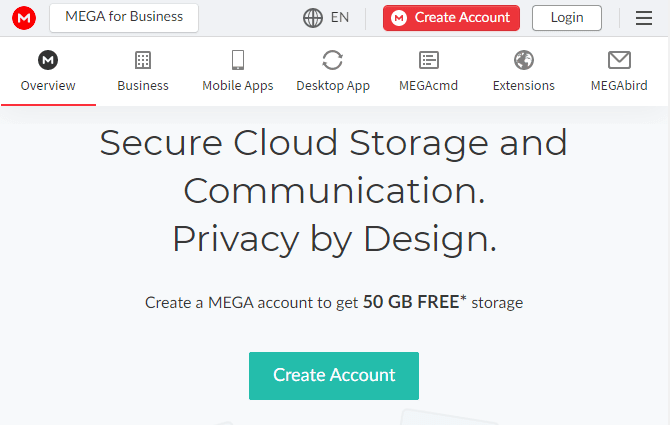The image size is (670, 425).
Task: Click the Login button
Action: [567, 18]
